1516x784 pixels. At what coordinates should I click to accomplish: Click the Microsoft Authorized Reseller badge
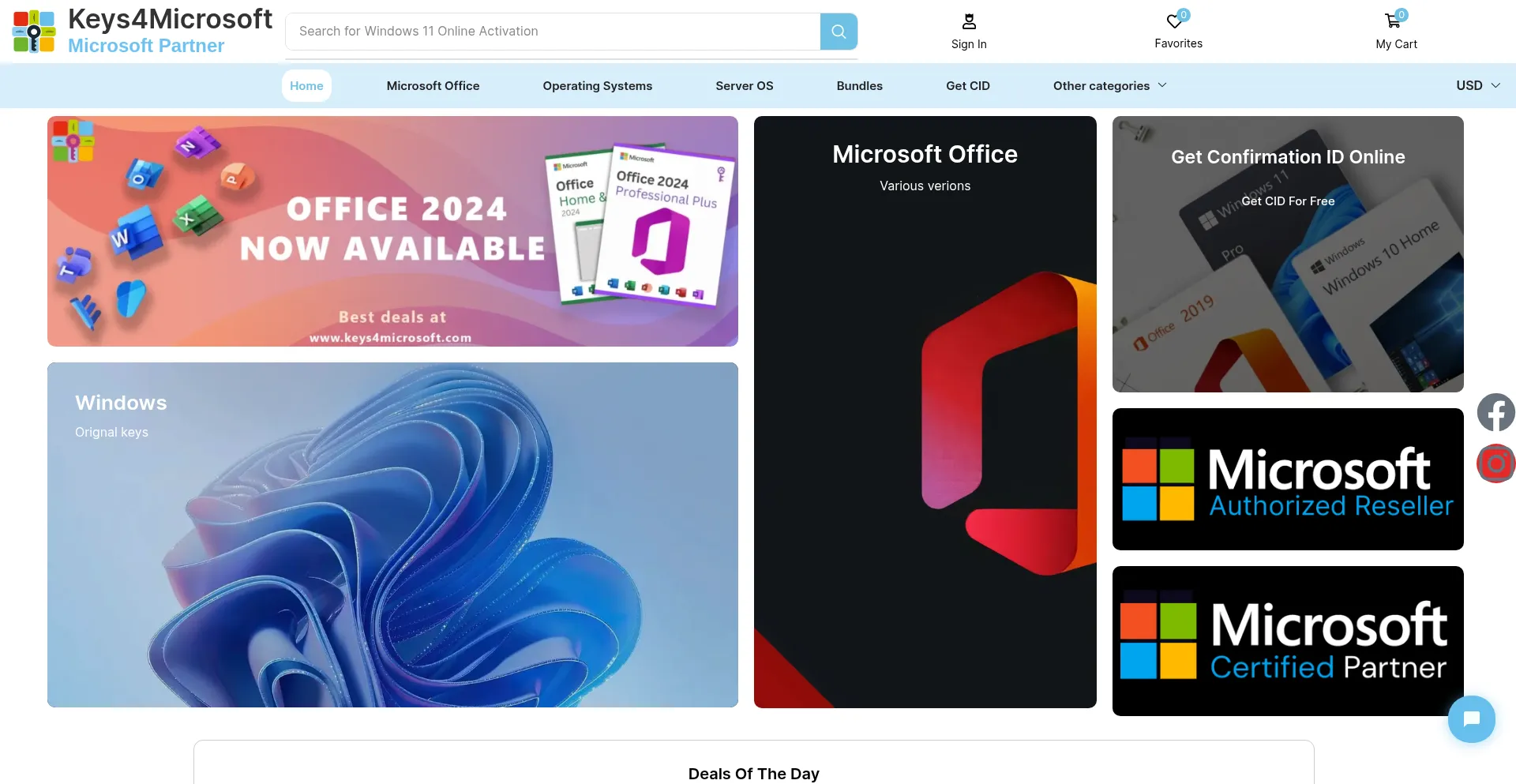(1288, 479)
